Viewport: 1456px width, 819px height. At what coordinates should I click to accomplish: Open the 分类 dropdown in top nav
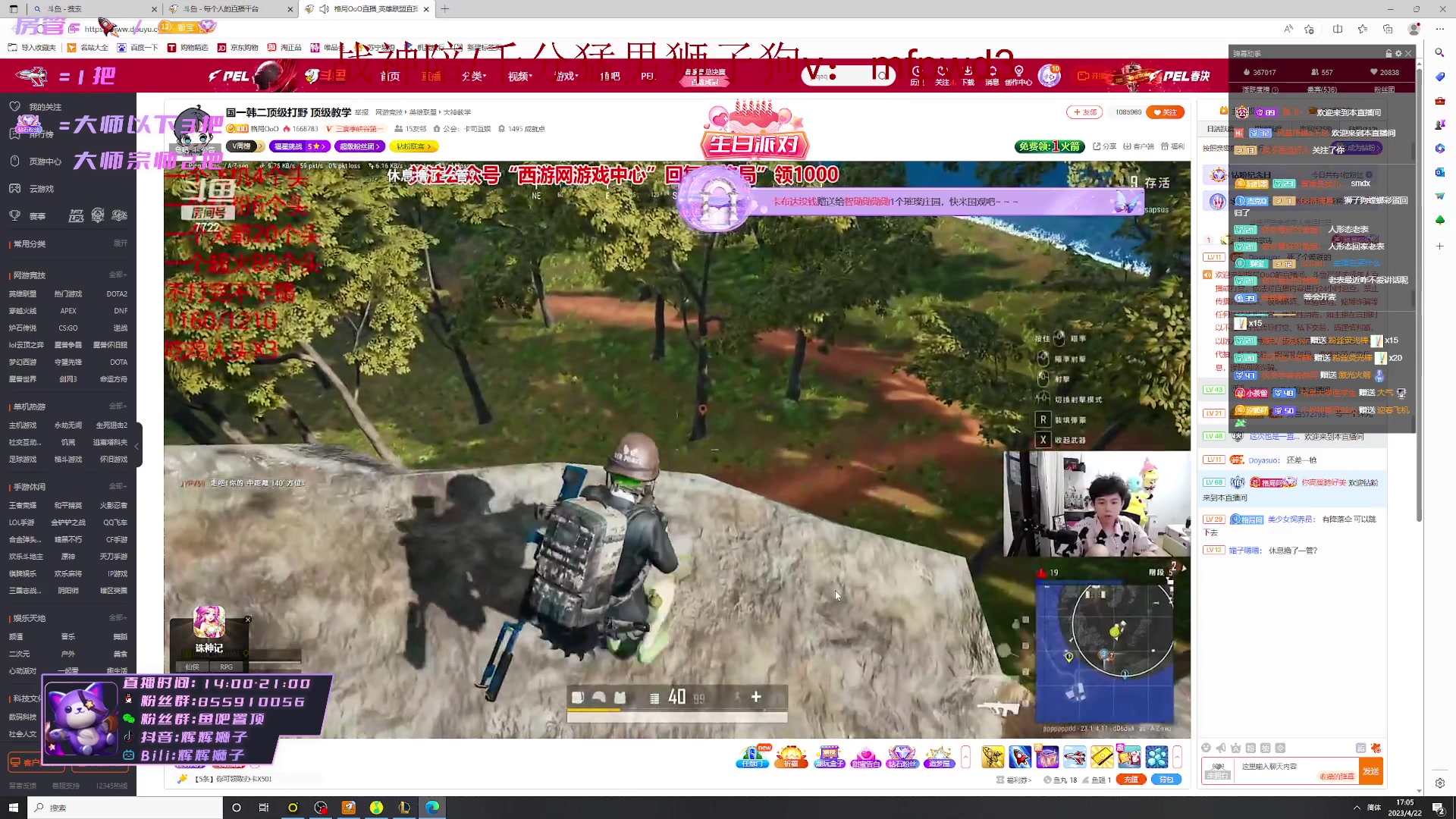tap(474, 76)
